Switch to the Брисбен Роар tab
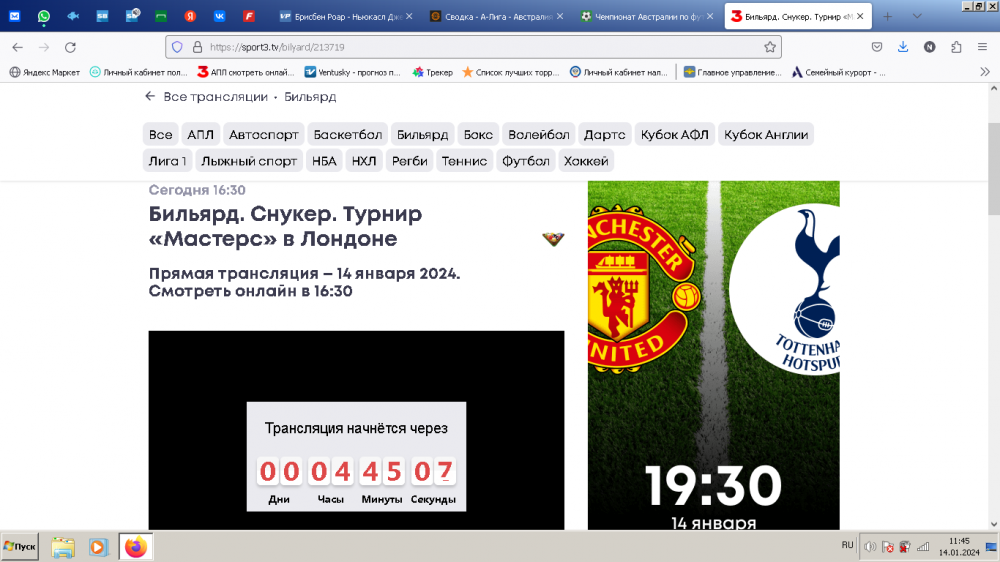The image size is (1000, 562). (345, 17)
